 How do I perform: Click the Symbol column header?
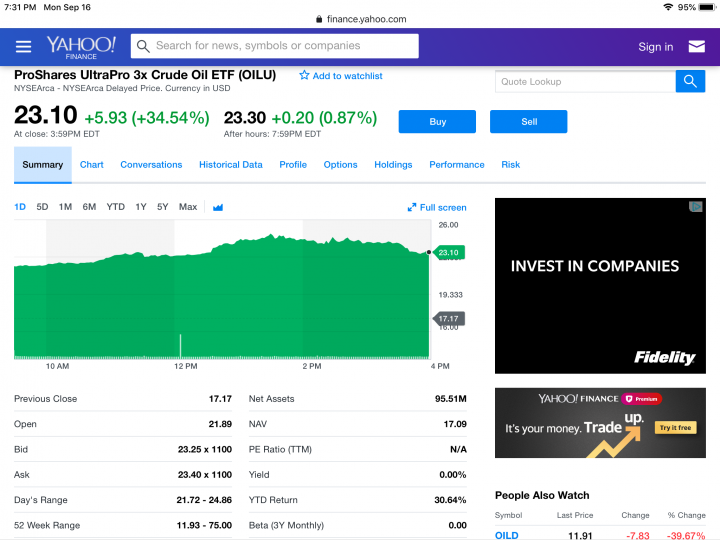point(508,515)
